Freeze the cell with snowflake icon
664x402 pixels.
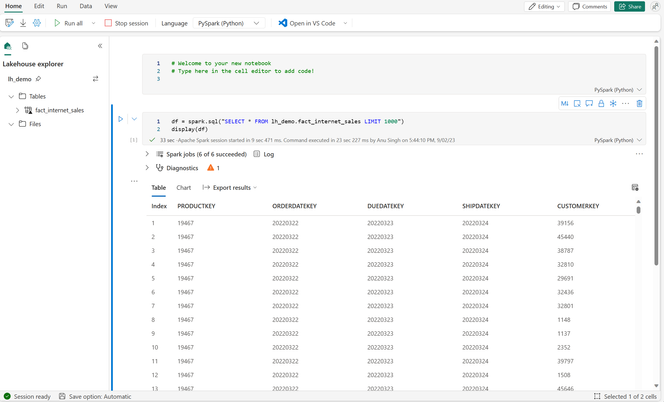point(613,103)
